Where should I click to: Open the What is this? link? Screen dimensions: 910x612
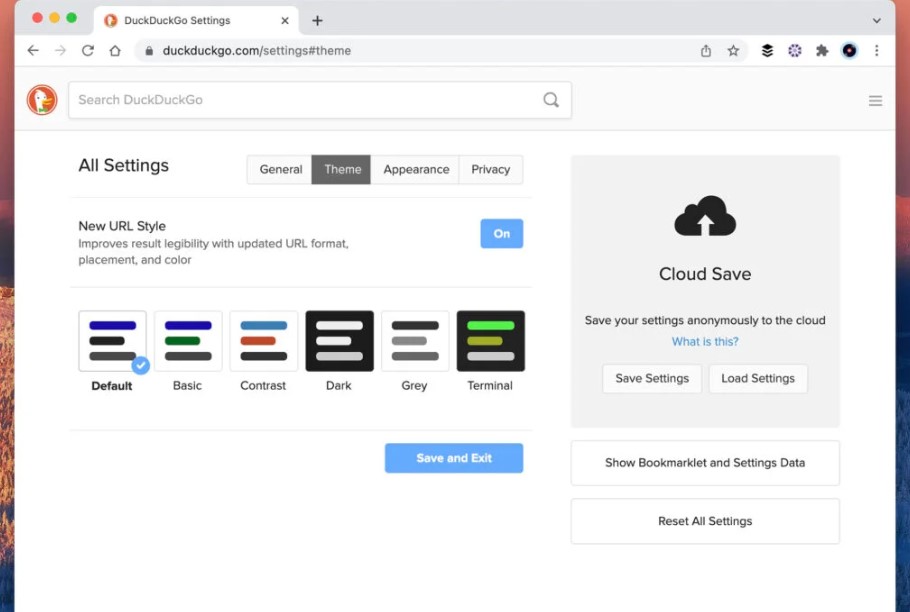[705, 342]
